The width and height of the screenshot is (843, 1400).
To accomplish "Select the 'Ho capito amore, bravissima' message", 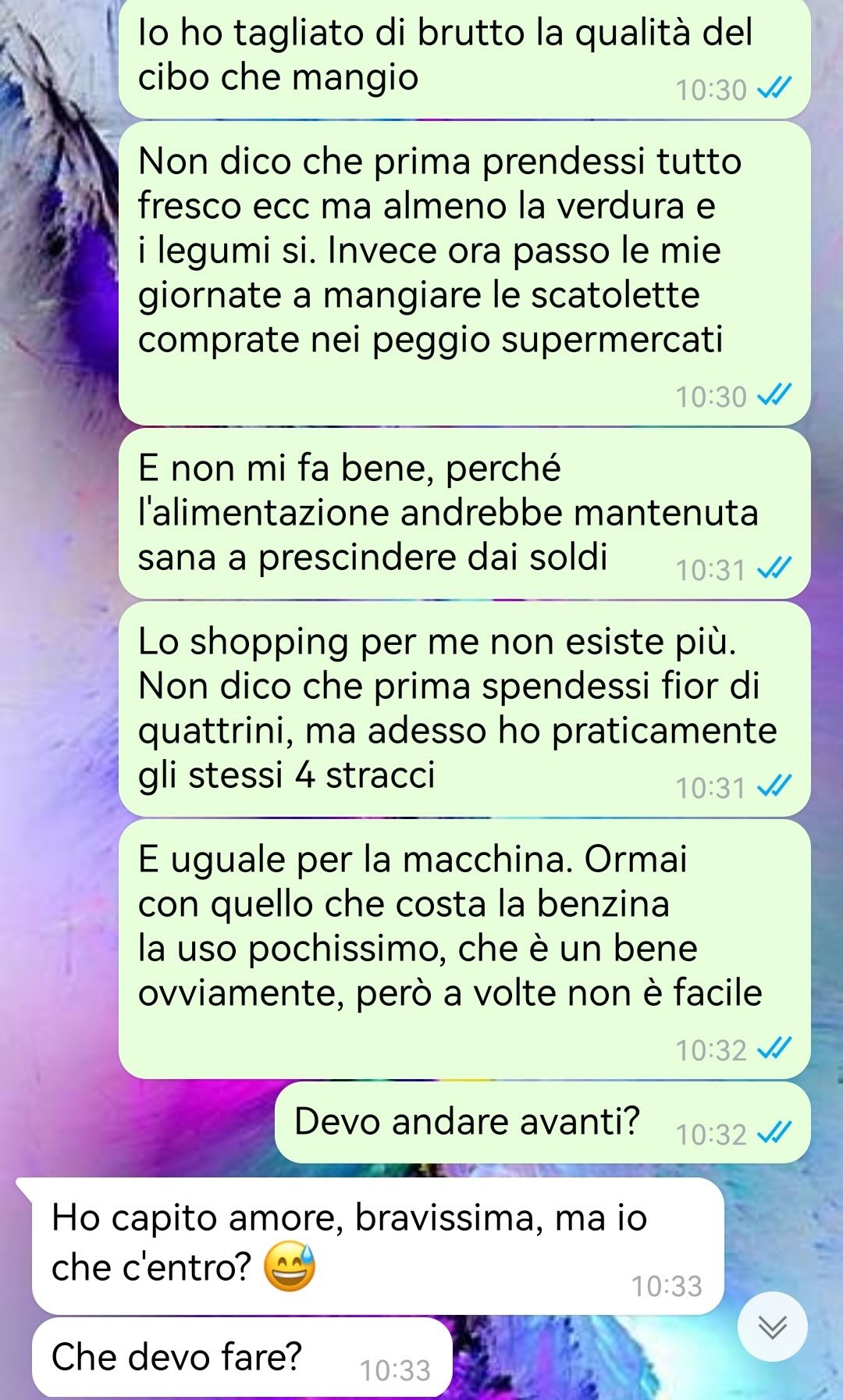I will click(378, 1246).
